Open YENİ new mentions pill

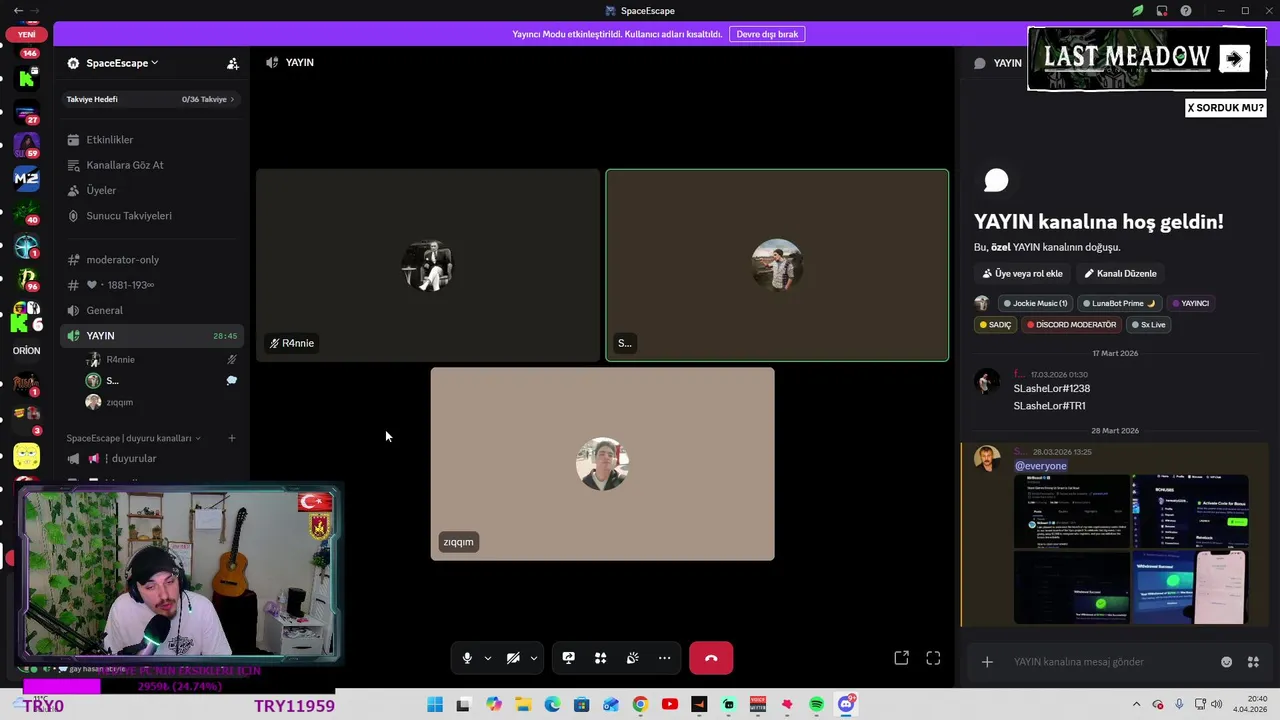tap(26, 34)
